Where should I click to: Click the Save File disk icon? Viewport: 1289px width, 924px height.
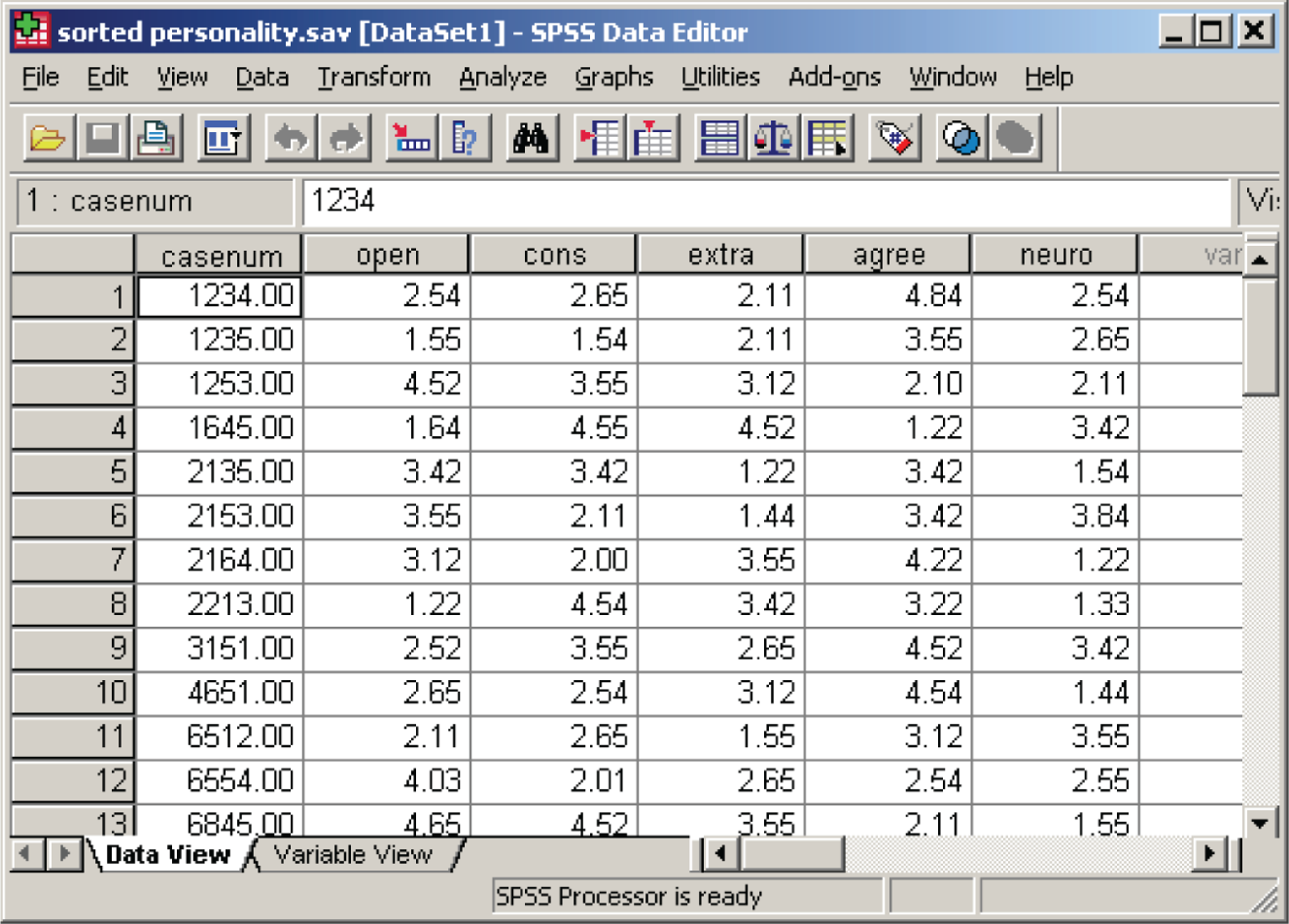101,138
